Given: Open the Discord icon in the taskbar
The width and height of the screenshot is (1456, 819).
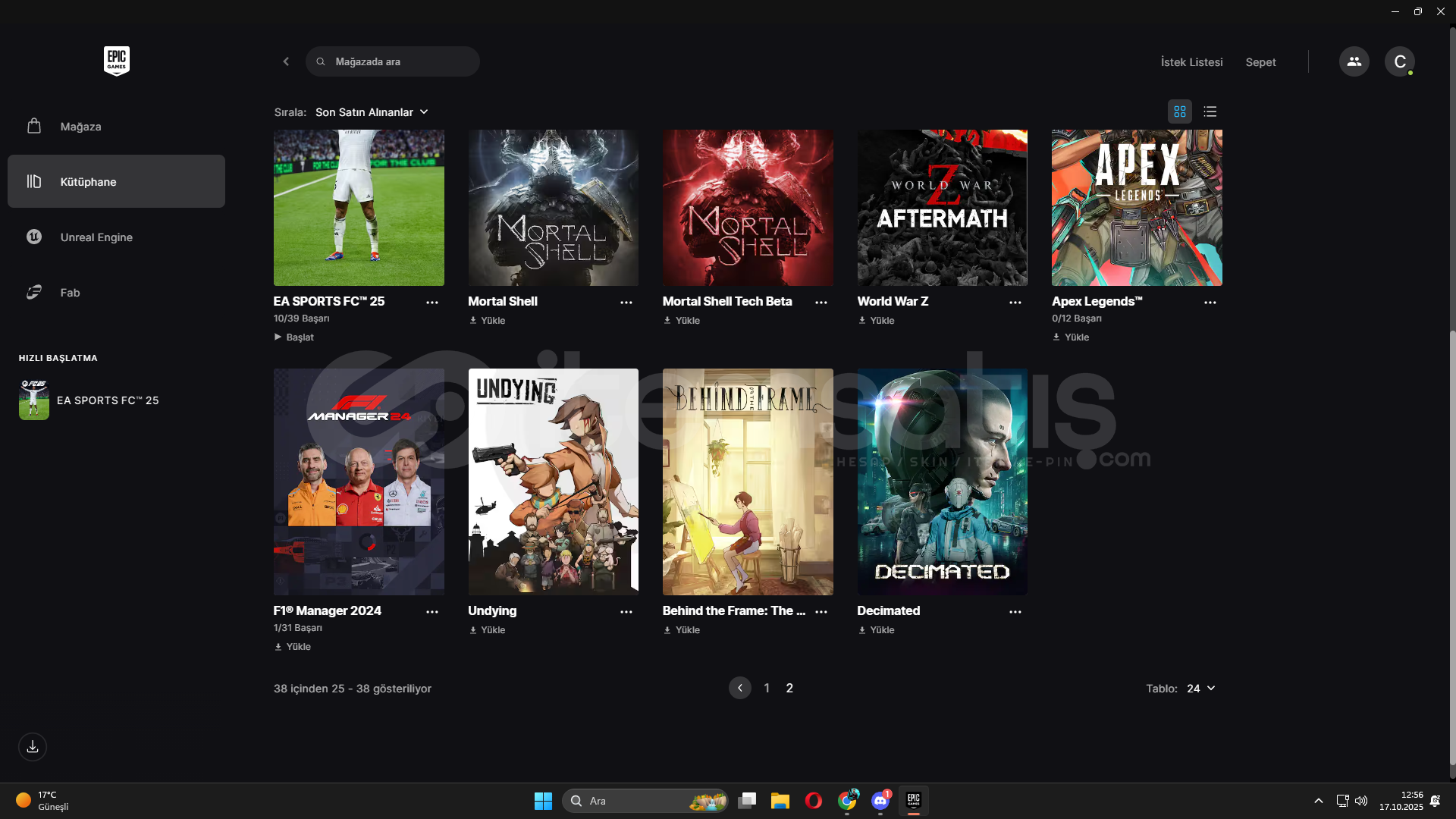Looking at the screenshot, I should (x=880, y=801).
